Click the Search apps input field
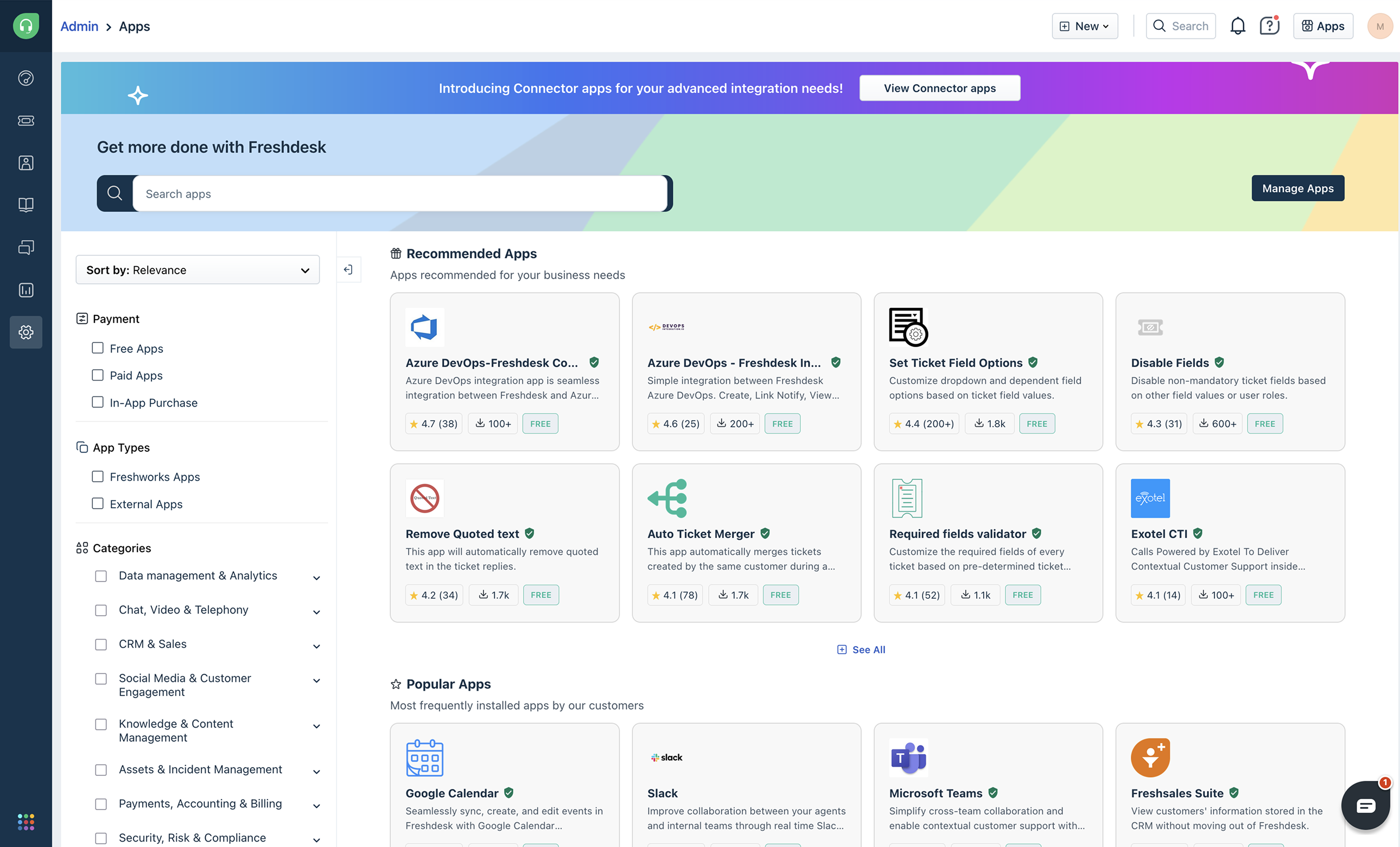Viewport: 1400px width, 847px height. tap(399, 194)
